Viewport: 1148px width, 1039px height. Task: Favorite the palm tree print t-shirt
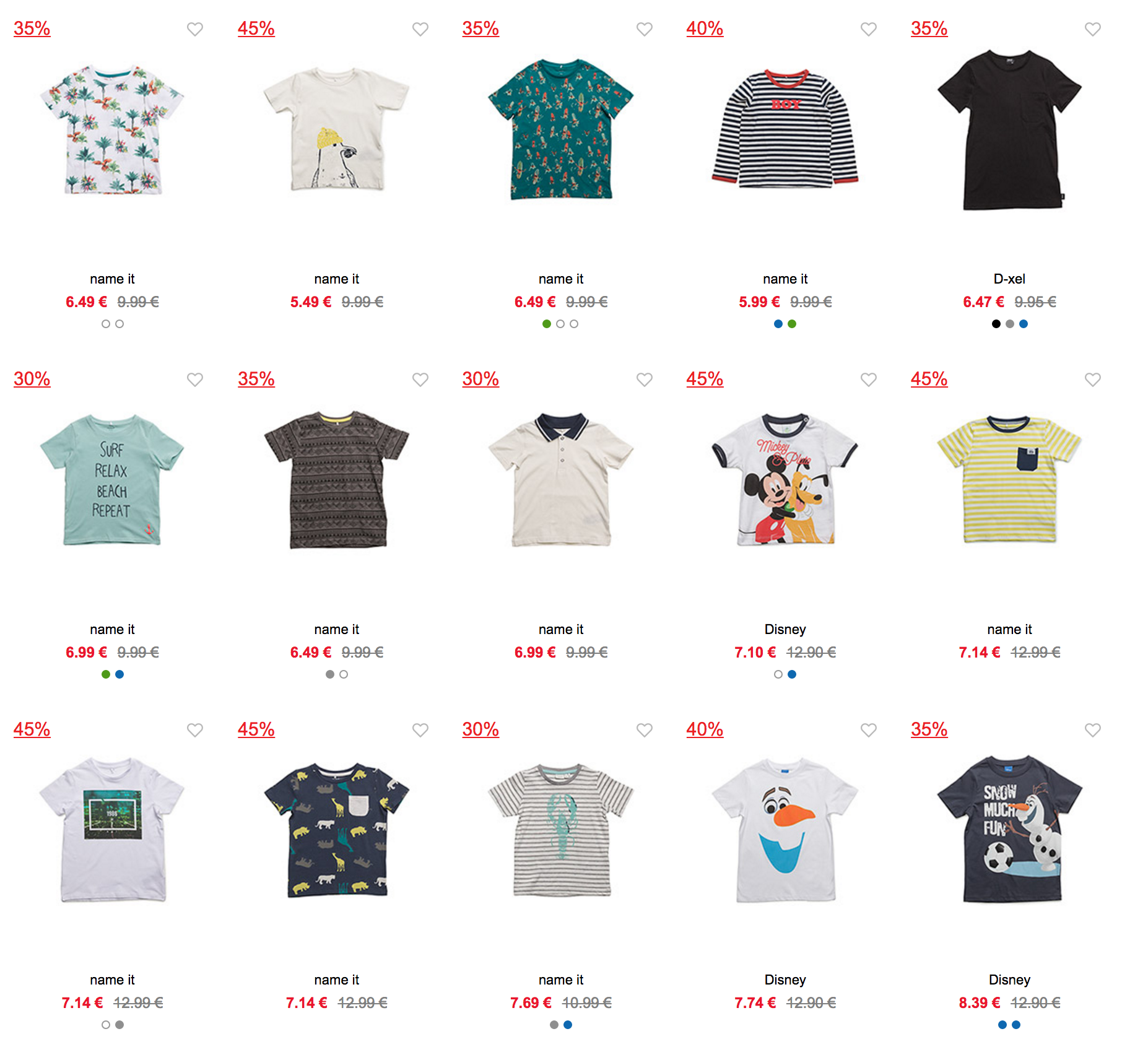coord(195,29)
